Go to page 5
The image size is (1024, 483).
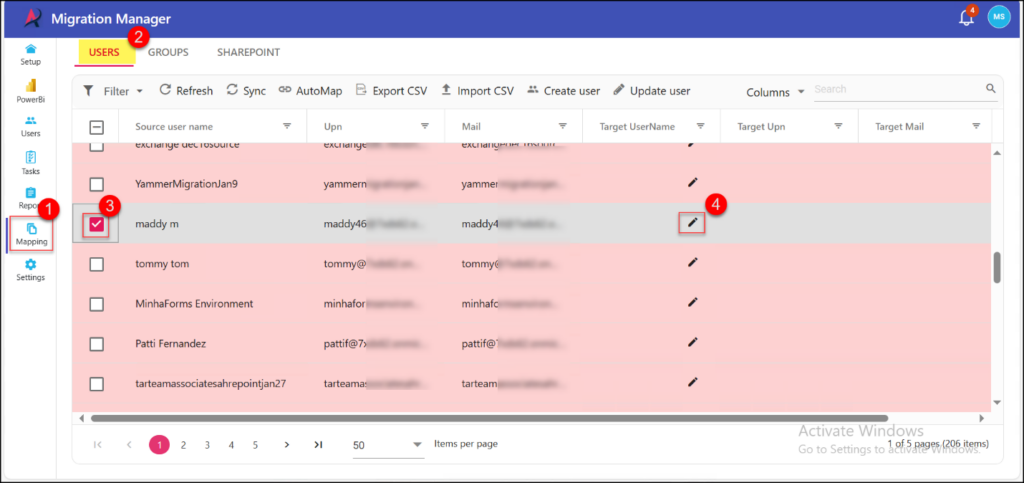tap(255, 445)
